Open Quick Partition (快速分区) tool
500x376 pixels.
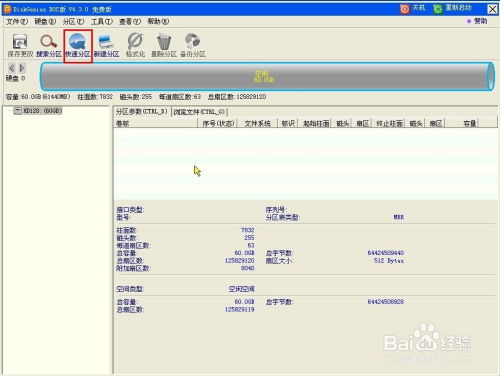point(78,45)
